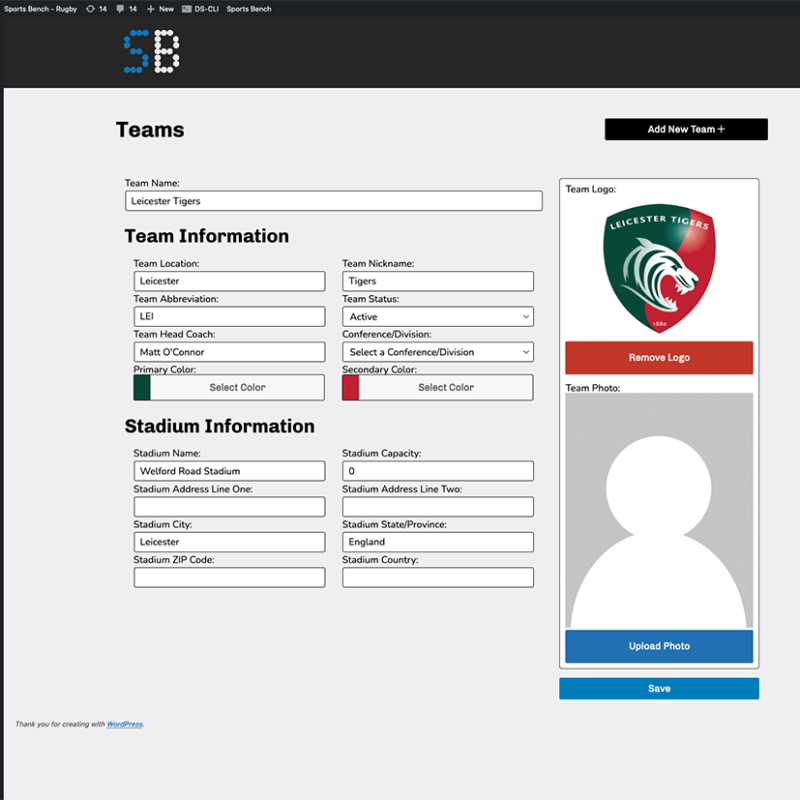Click the Team Location field

tap(229, 281)
